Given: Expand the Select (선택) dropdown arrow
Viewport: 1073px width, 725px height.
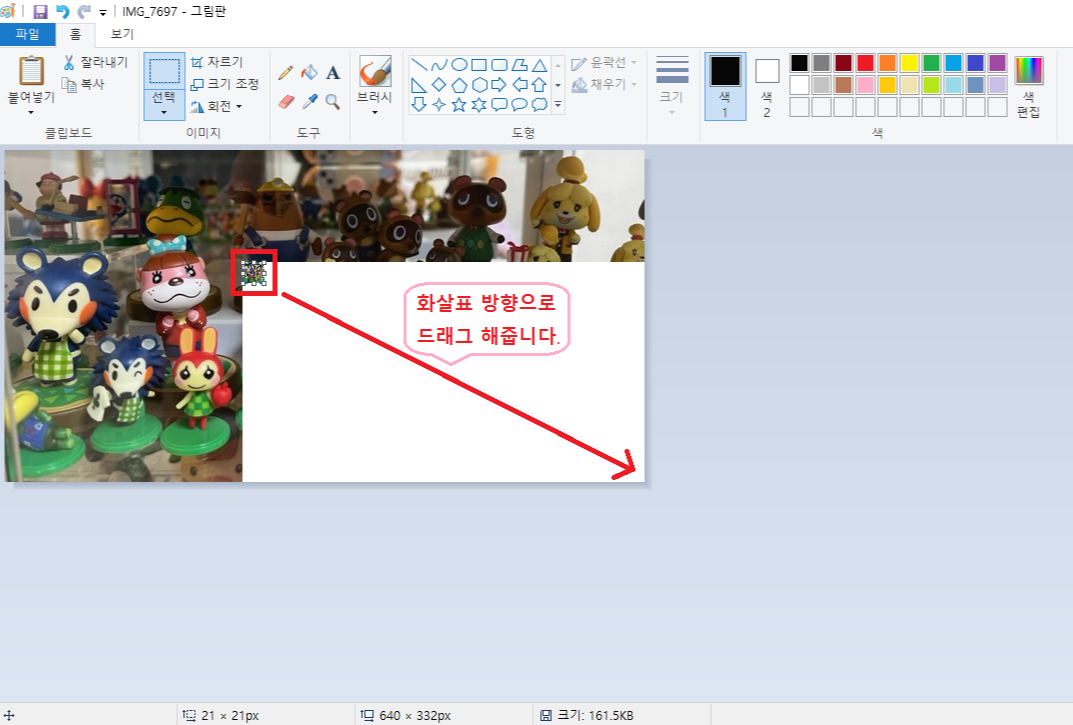Looking at the screenshot, I should pyautogui.click(x=164, y=112).
